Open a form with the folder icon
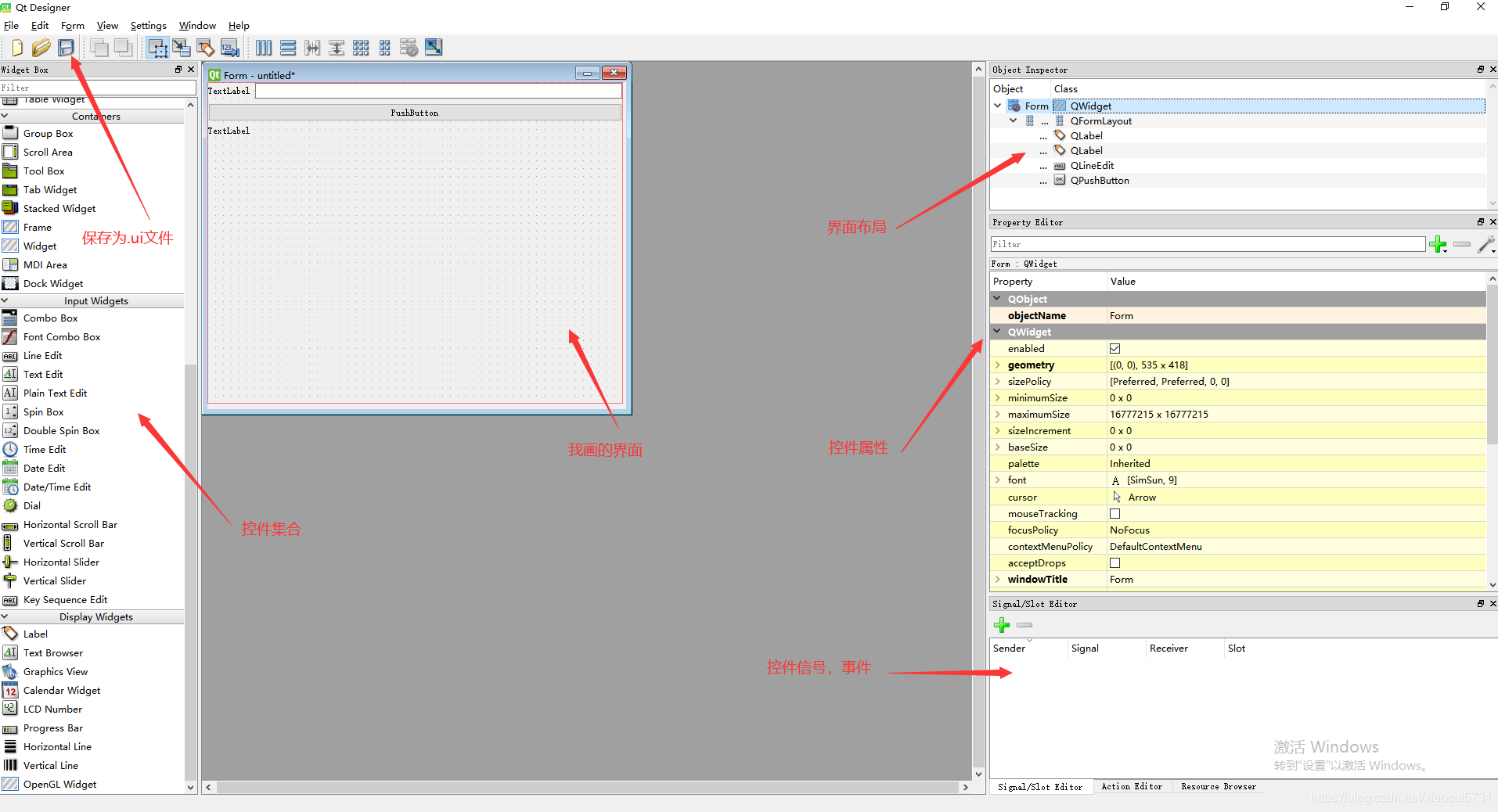The width and height of the screenshot is (1498, 812). 41,48
